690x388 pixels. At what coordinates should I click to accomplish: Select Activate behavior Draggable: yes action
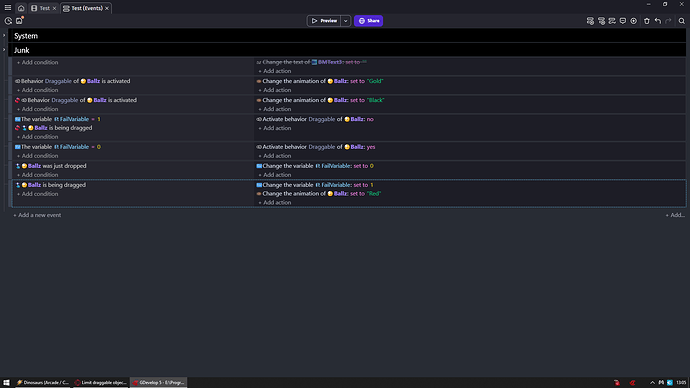click(x=316, y=146)
